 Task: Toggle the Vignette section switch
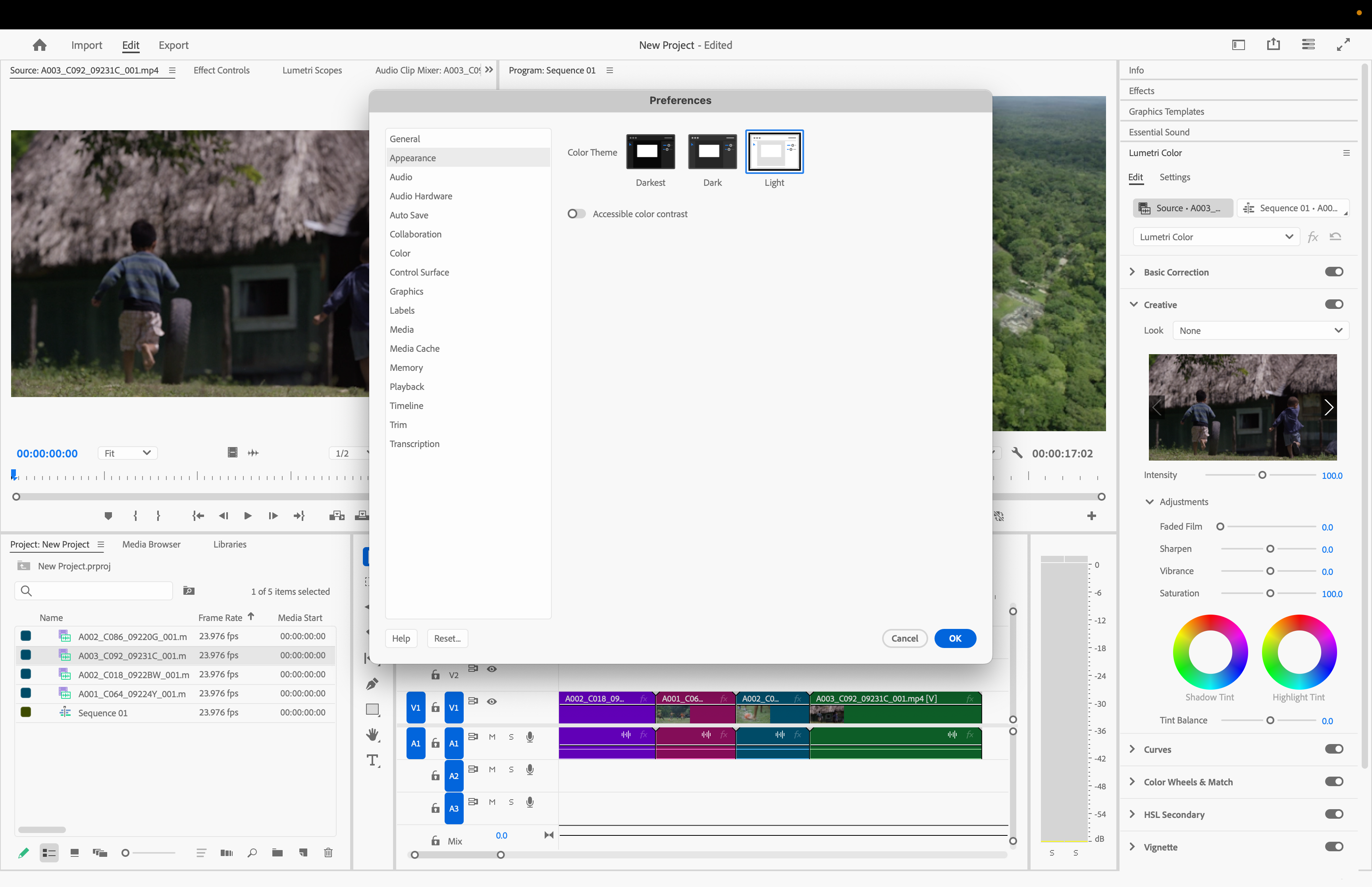pos(1334,847)
